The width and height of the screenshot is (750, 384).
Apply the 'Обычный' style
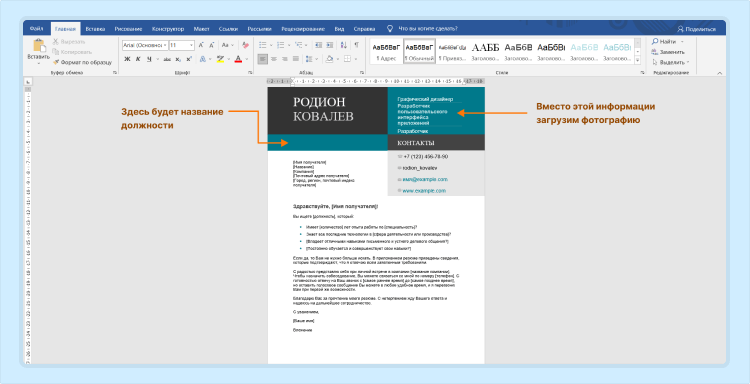[x=419, y=52]
